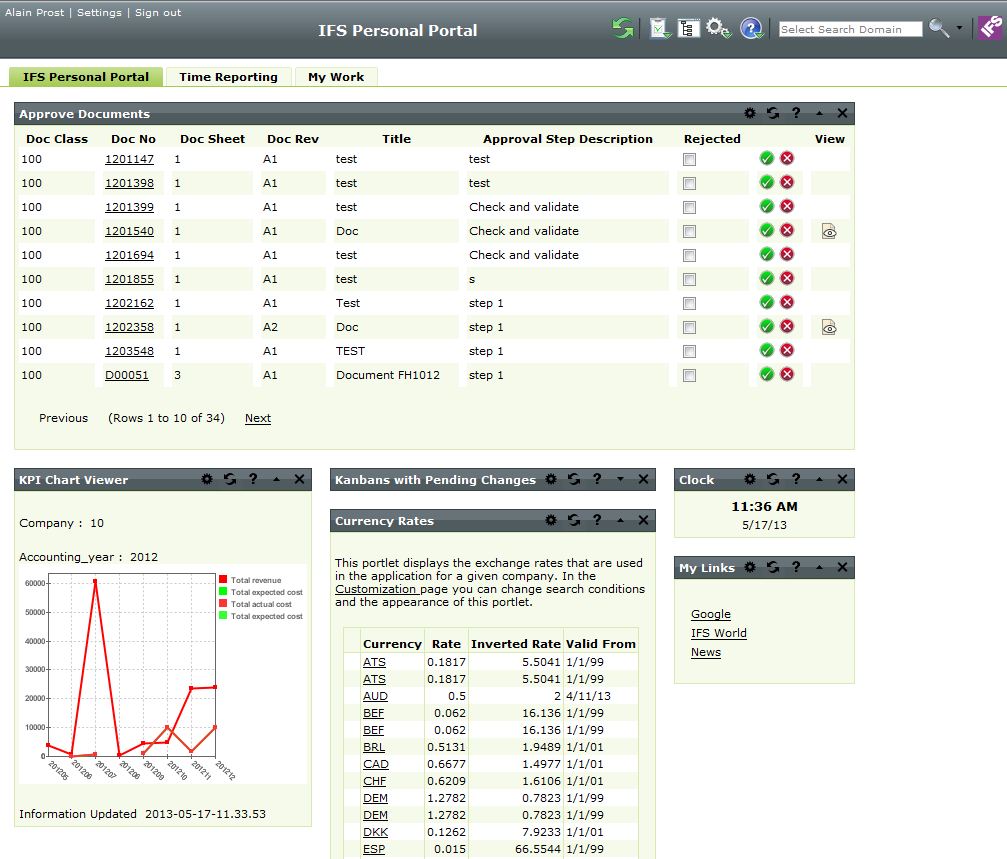Viewport: 1007px width, 859px height.
Task: Check the Rejected box for document 1201147
Action: (x=689, y=159)
